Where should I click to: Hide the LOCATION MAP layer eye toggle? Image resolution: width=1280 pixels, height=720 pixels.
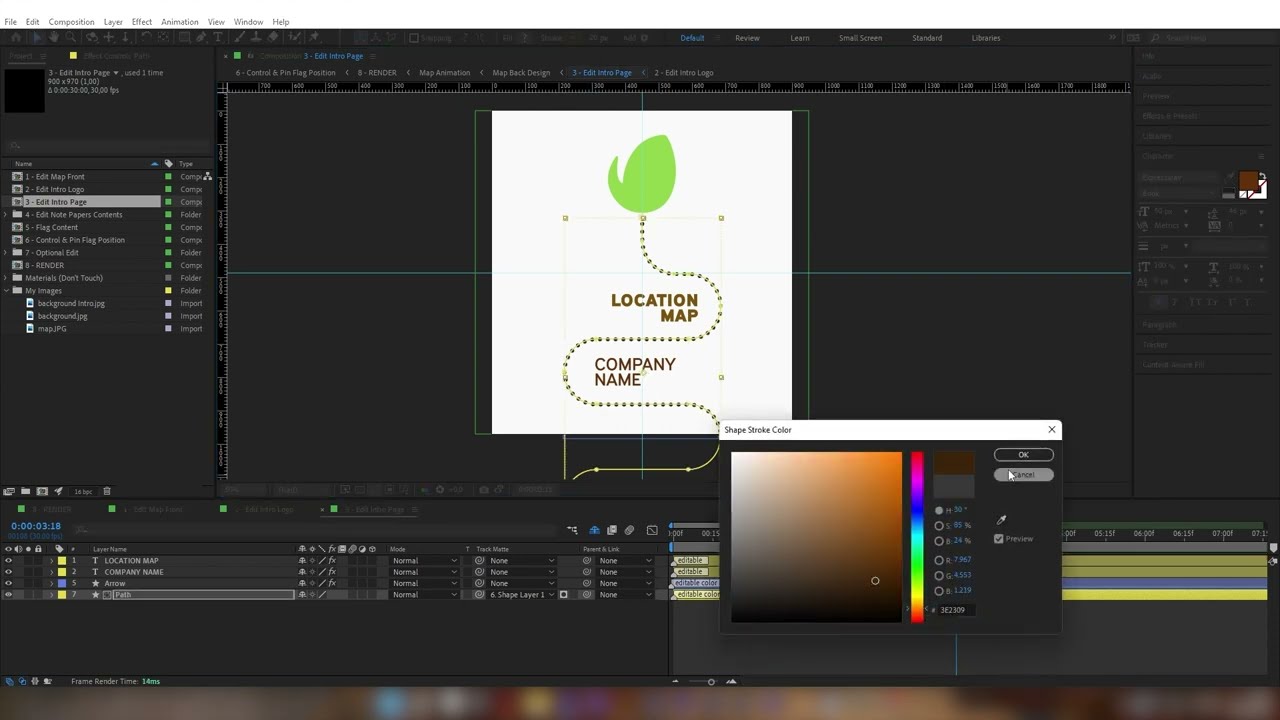[x=8, y=561]
